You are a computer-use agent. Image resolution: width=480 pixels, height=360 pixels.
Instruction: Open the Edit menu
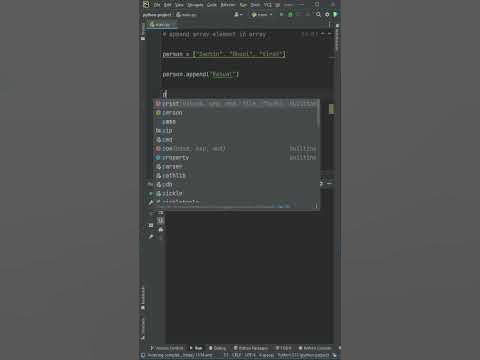point(167,5)
